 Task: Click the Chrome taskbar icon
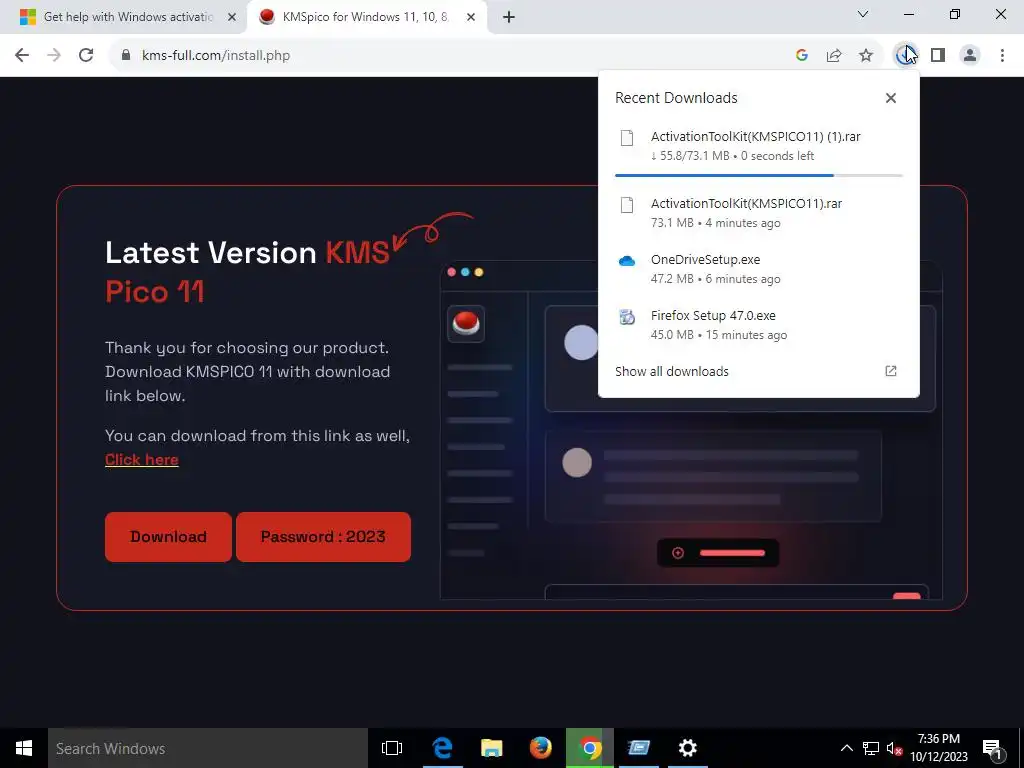pyautogui.click(x=590, y=748)
